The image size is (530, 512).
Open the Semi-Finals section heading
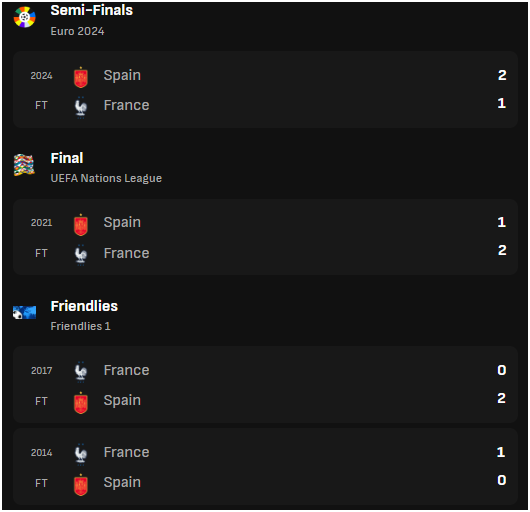92,10
